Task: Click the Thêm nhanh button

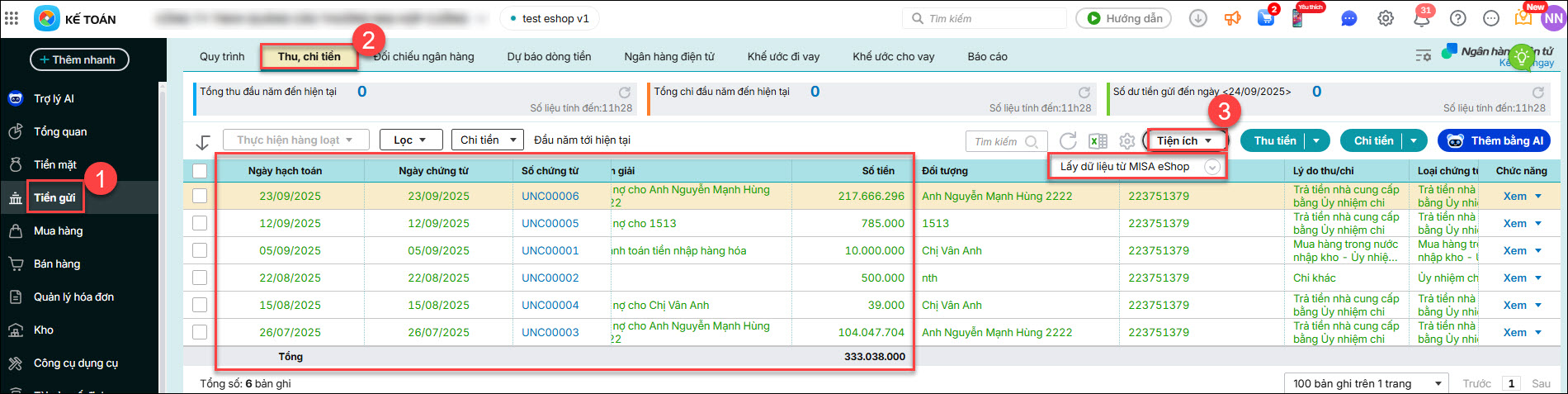Action: (78, 59)
